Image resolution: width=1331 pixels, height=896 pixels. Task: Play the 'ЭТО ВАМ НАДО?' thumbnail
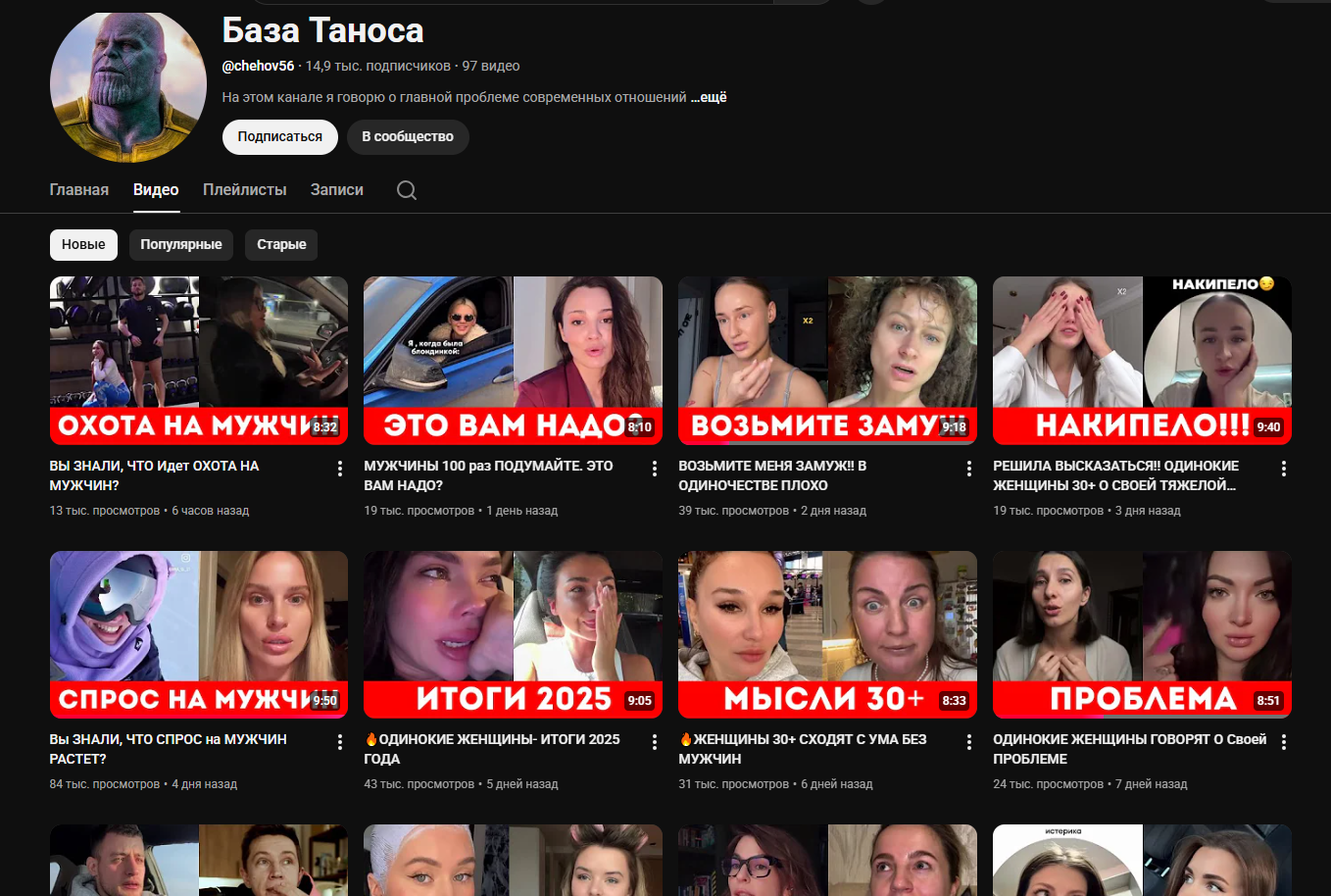513,361
